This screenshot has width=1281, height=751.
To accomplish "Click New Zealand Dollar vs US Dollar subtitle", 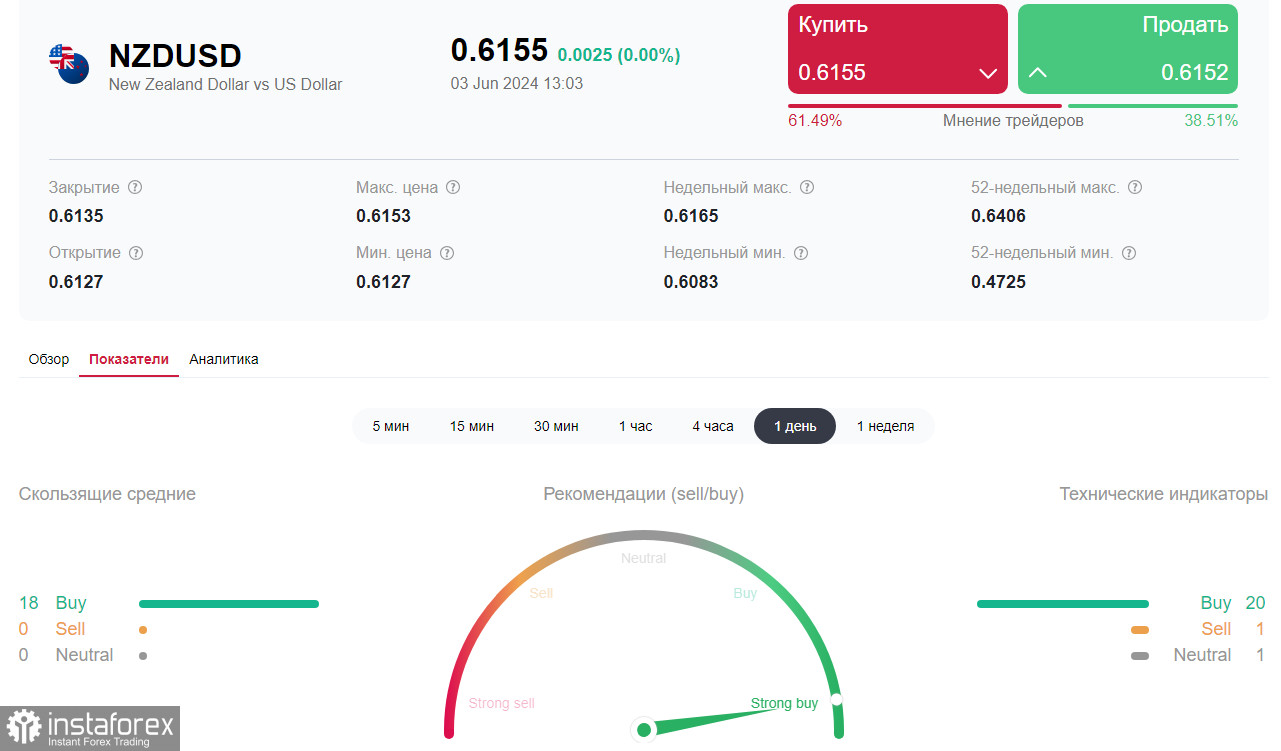I will coord(225,84).
